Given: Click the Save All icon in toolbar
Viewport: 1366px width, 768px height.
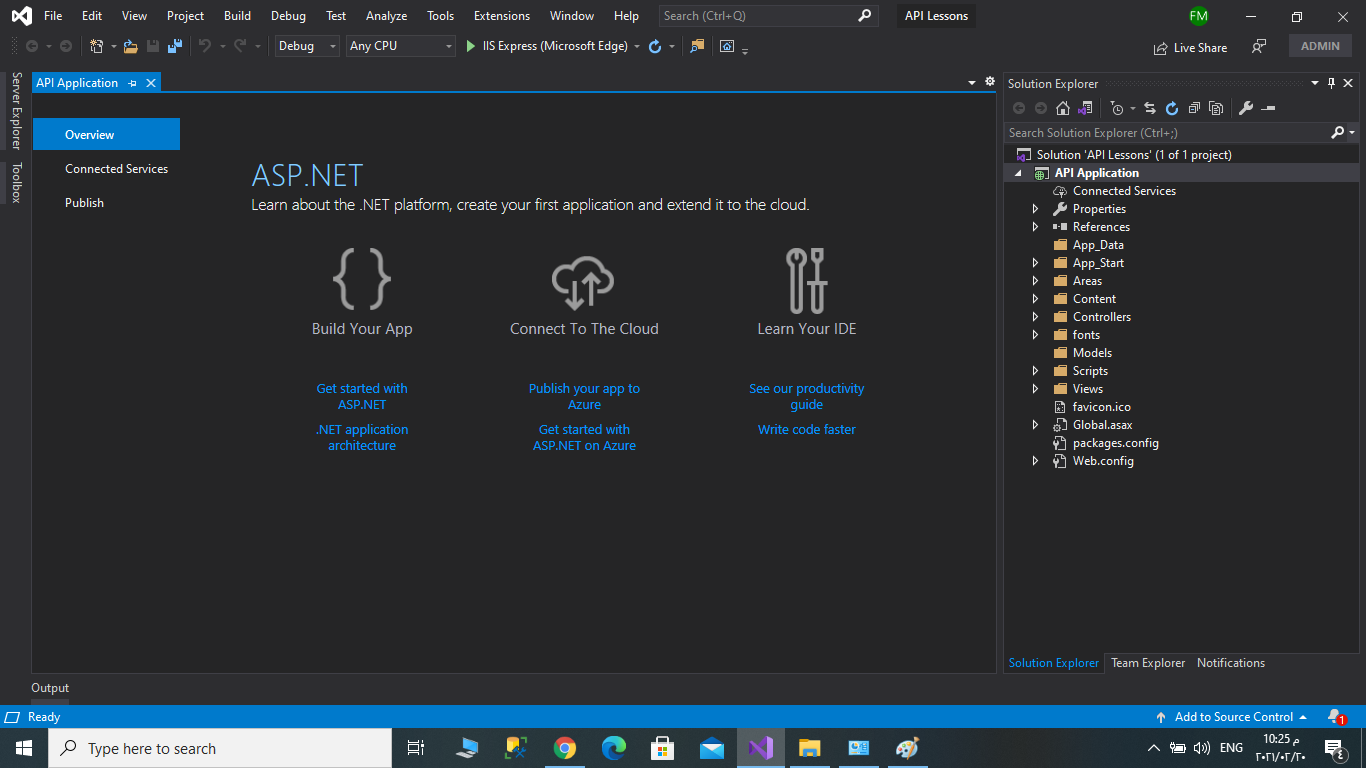Looking at the screenshot, I should pyautogui.click(x=174, y=46).
